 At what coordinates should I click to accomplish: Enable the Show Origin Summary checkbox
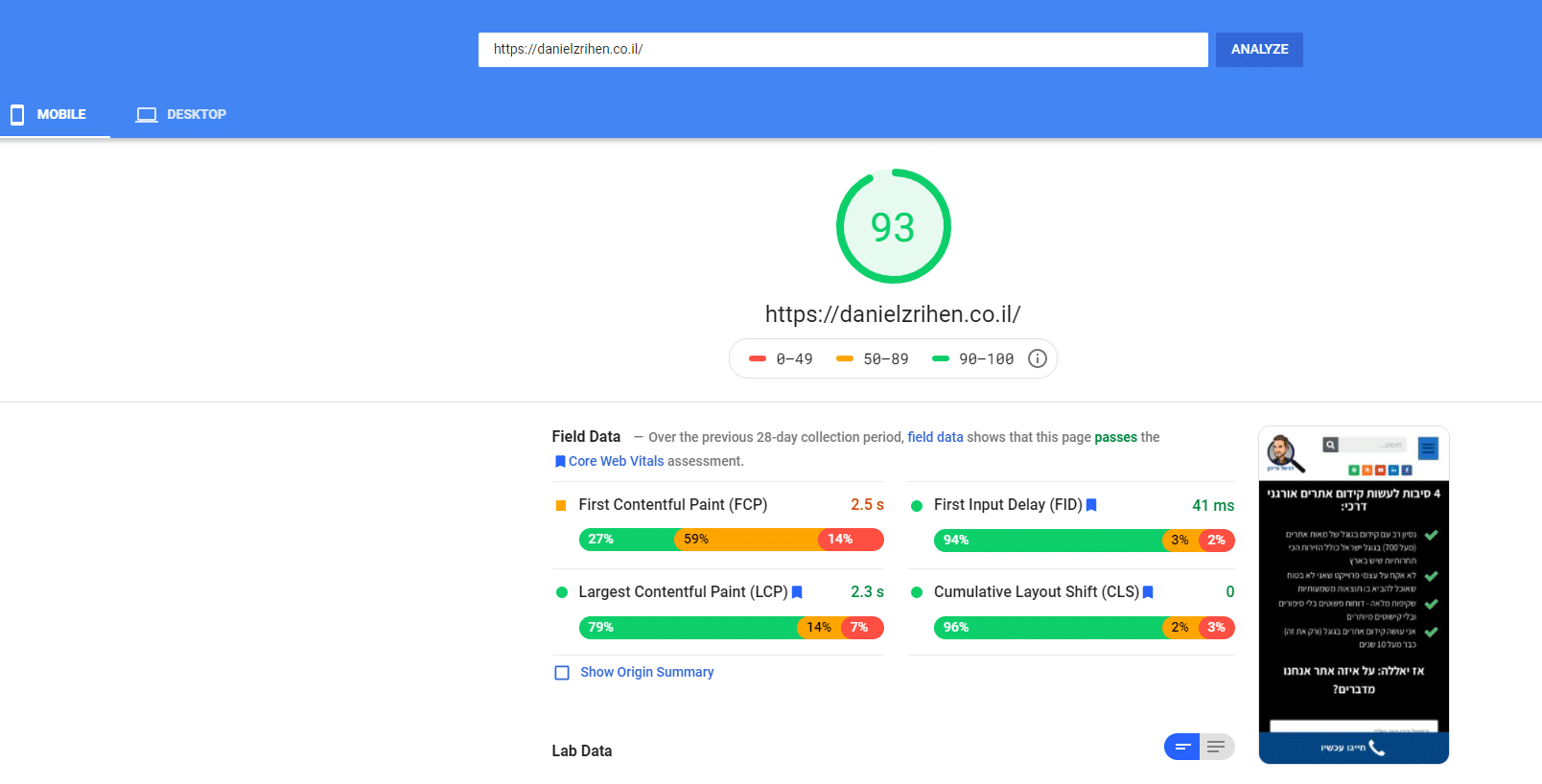tap(562, 673)
